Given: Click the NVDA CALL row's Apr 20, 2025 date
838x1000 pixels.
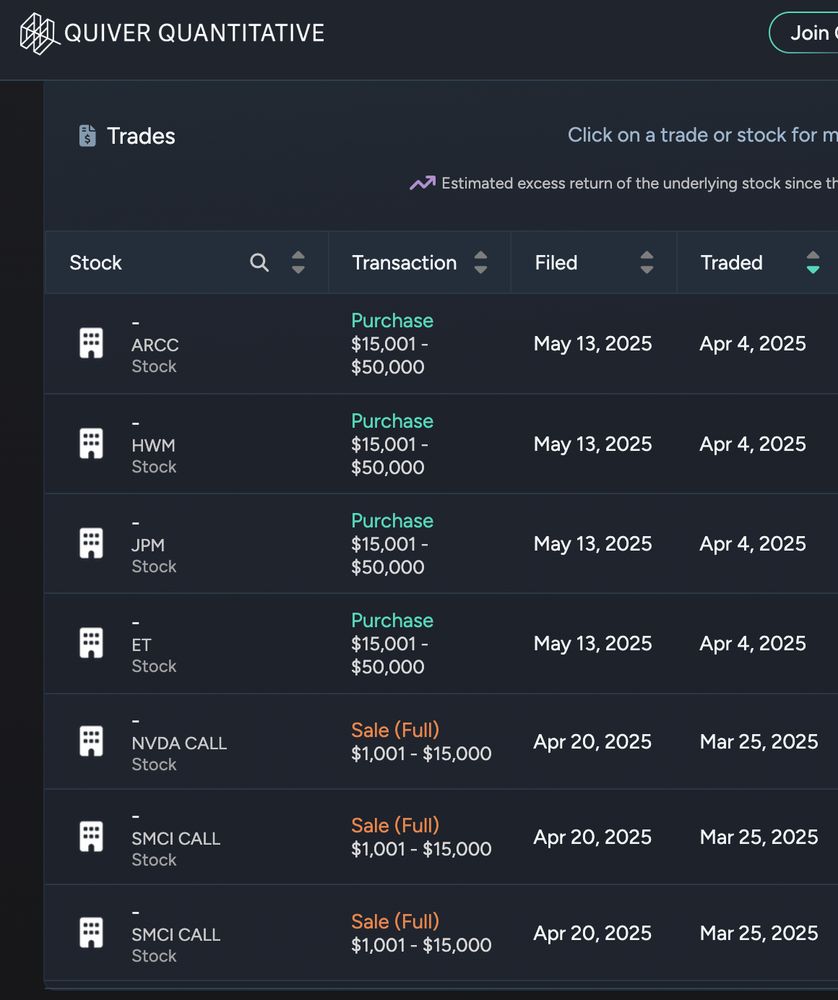Looking at the screenshot, I should click(592, 741).
